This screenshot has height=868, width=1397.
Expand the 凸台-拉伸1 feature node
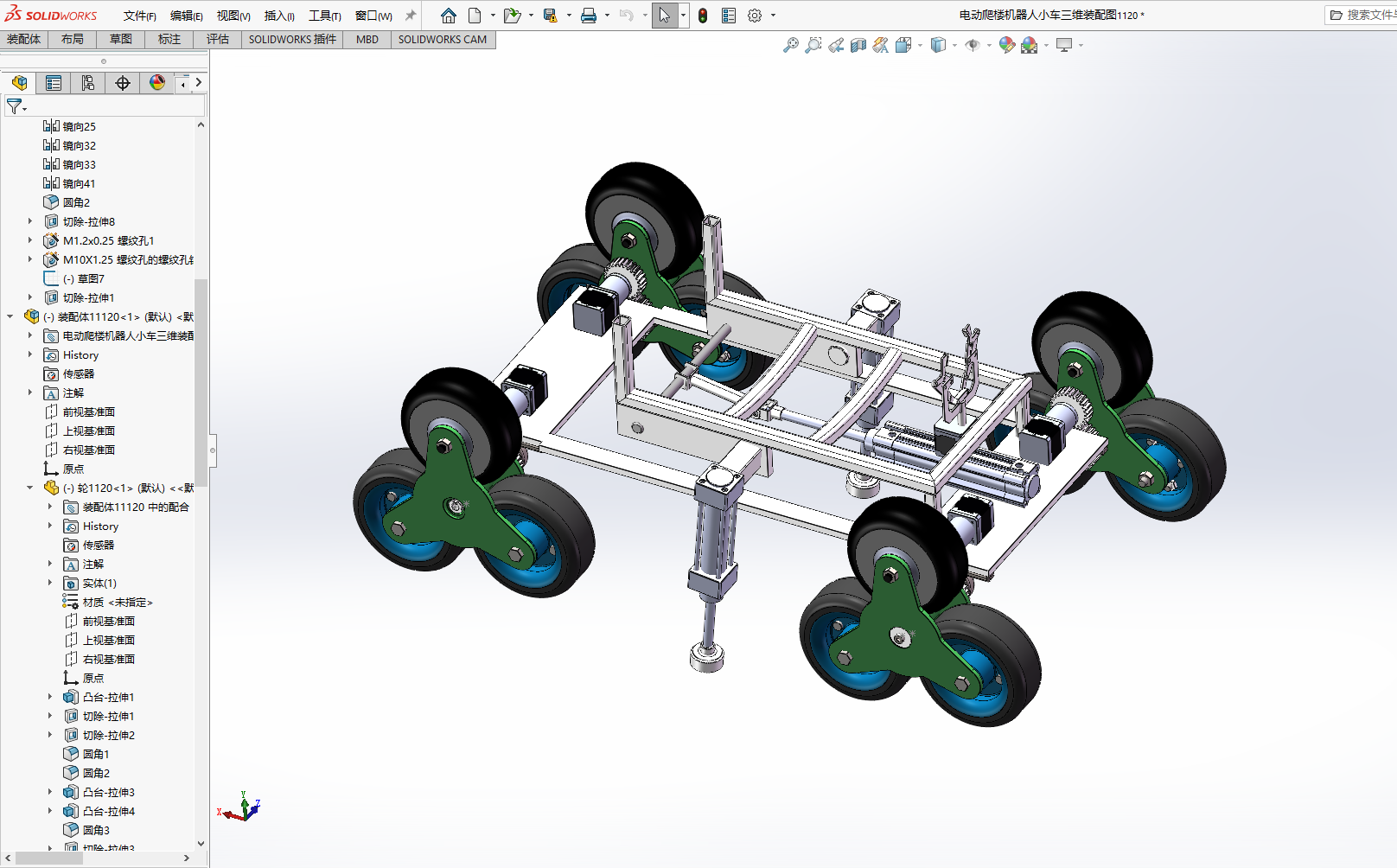tap(50, 697)
